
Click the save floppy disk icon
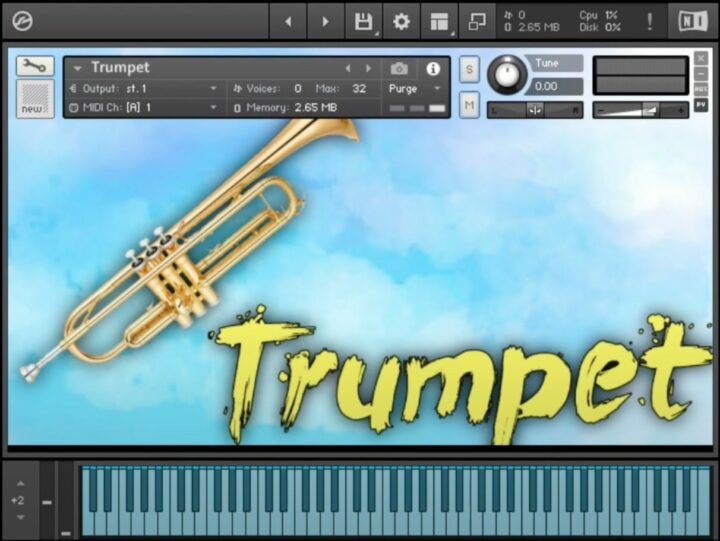(x=364, y=21)
